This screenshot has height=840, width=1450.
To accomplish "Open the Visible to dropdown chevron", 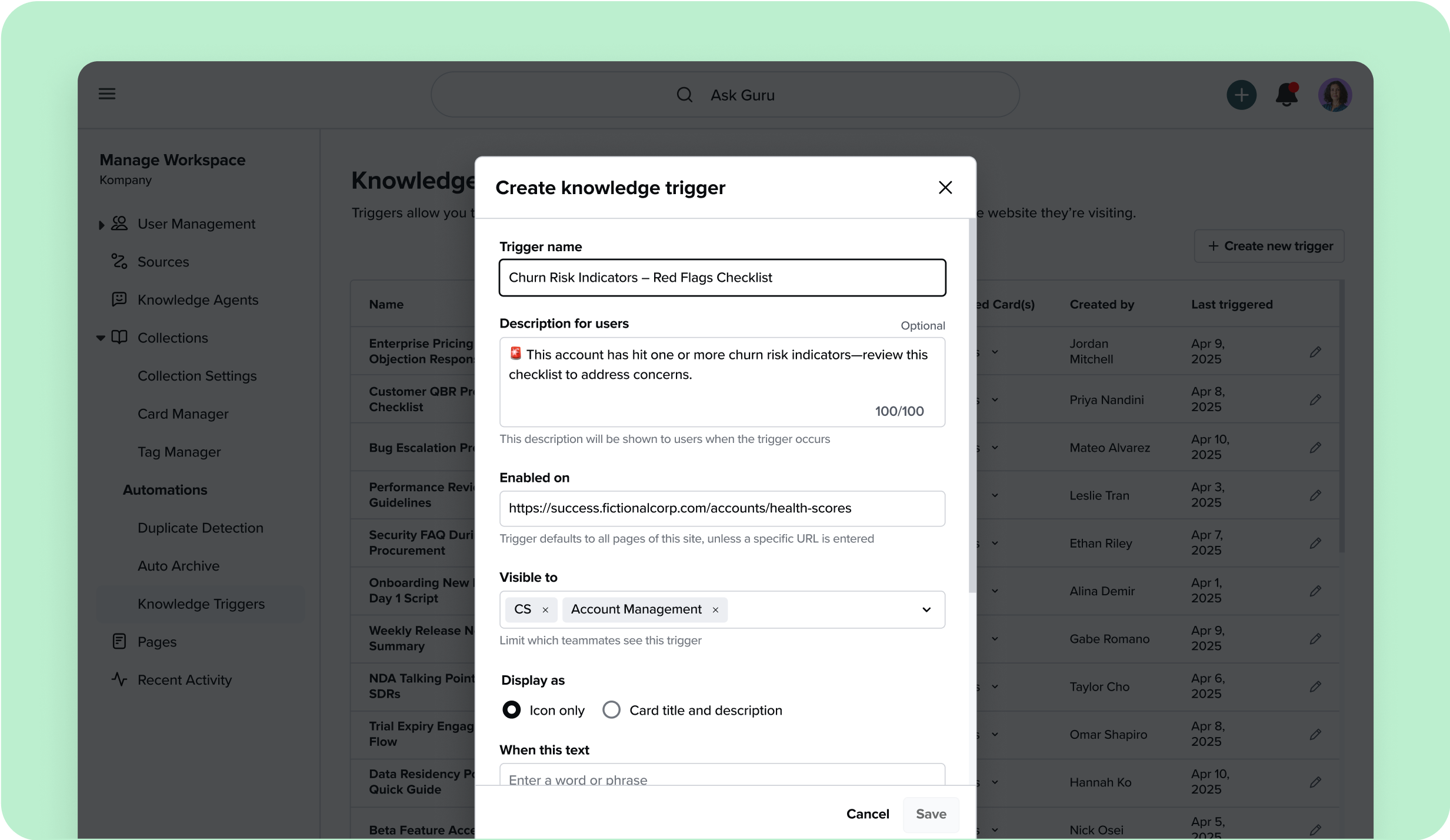I will point(926,609).
